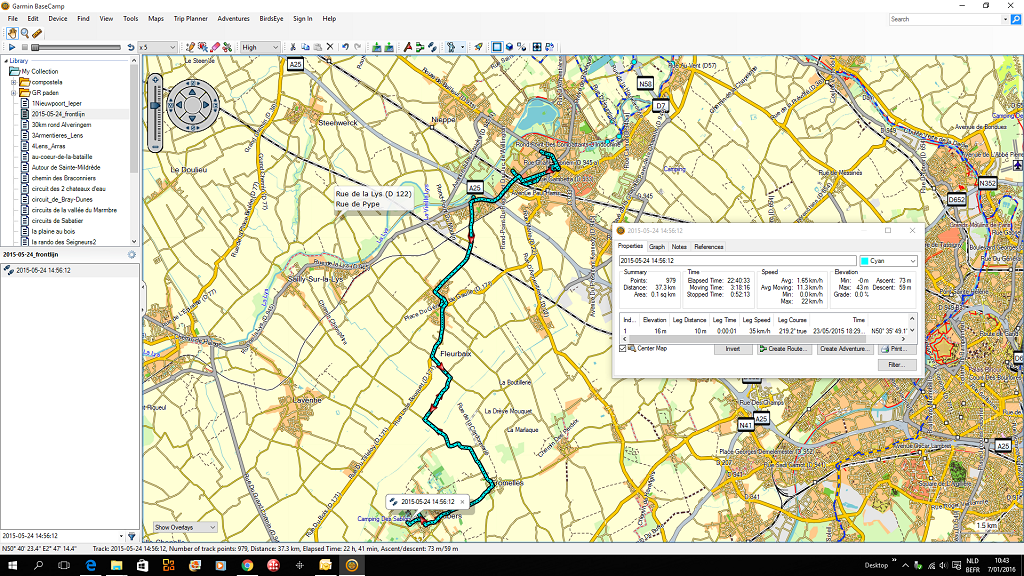Open the File menu

(x=12, y=19)
